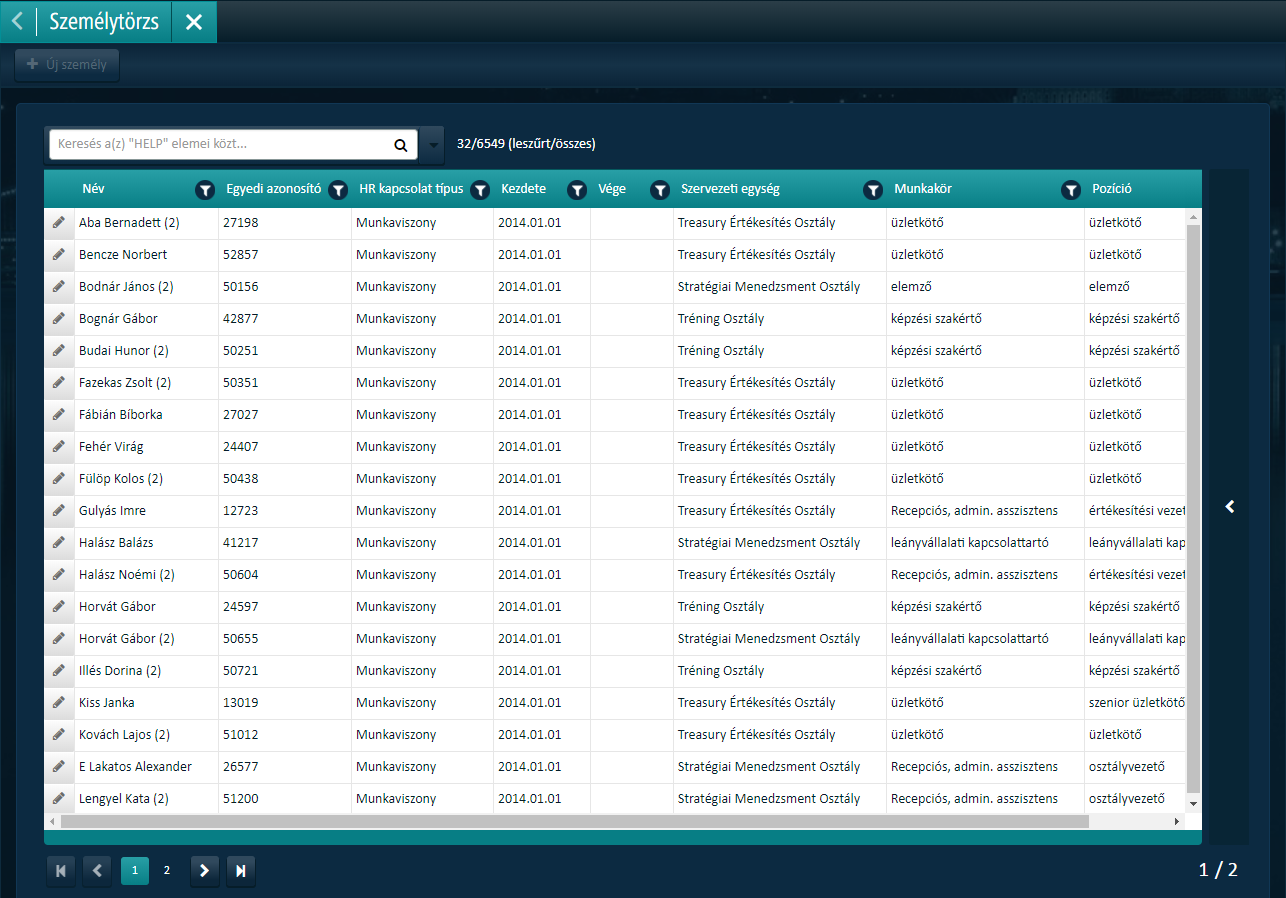Open the Vége column filter
Image resolution: width=1286 pixels, height=898 pixels.
click(660, 189)
